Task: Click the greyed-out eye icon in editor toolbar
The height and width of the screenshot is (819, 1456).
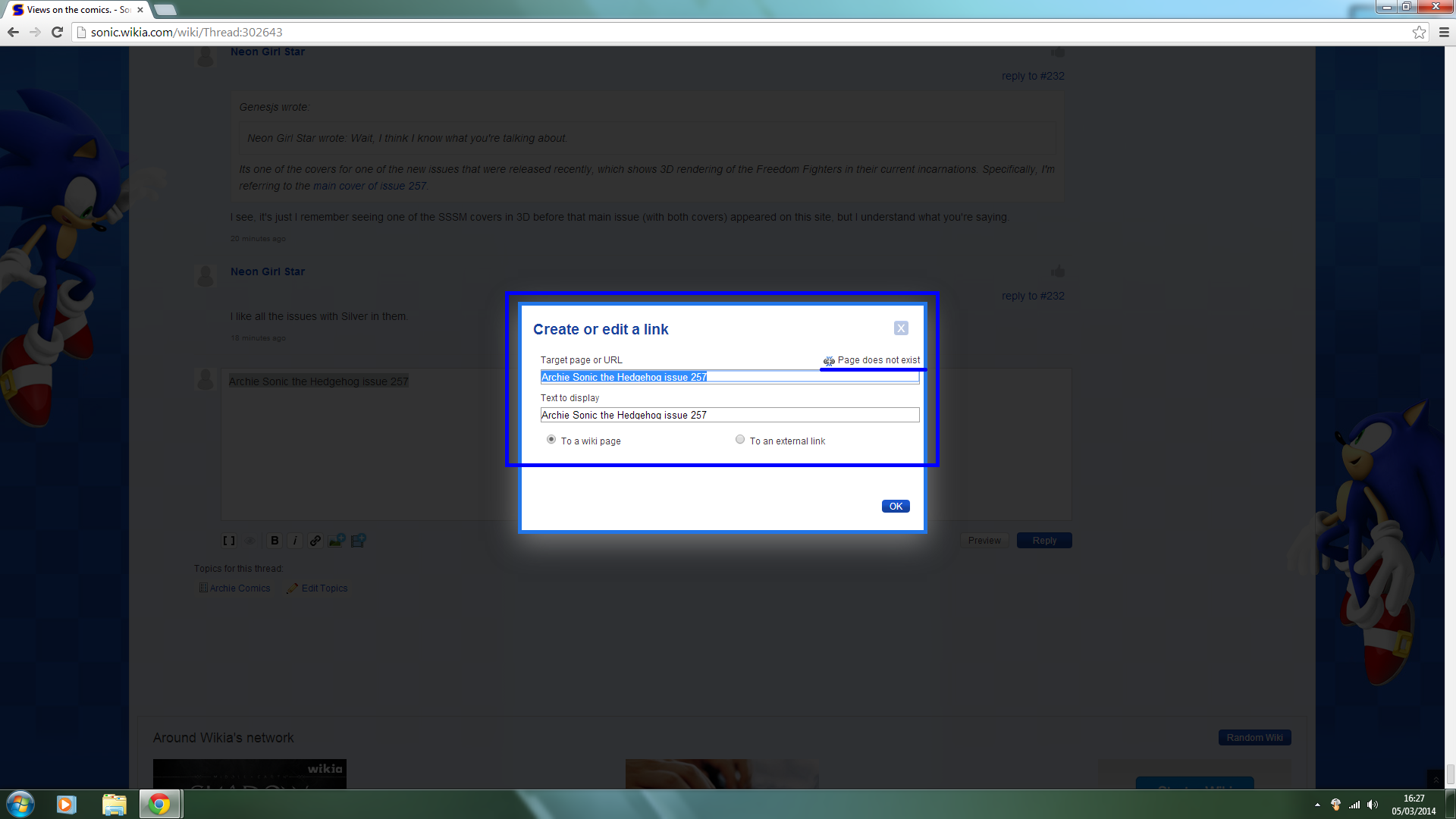Action: (x=250, y=541)
